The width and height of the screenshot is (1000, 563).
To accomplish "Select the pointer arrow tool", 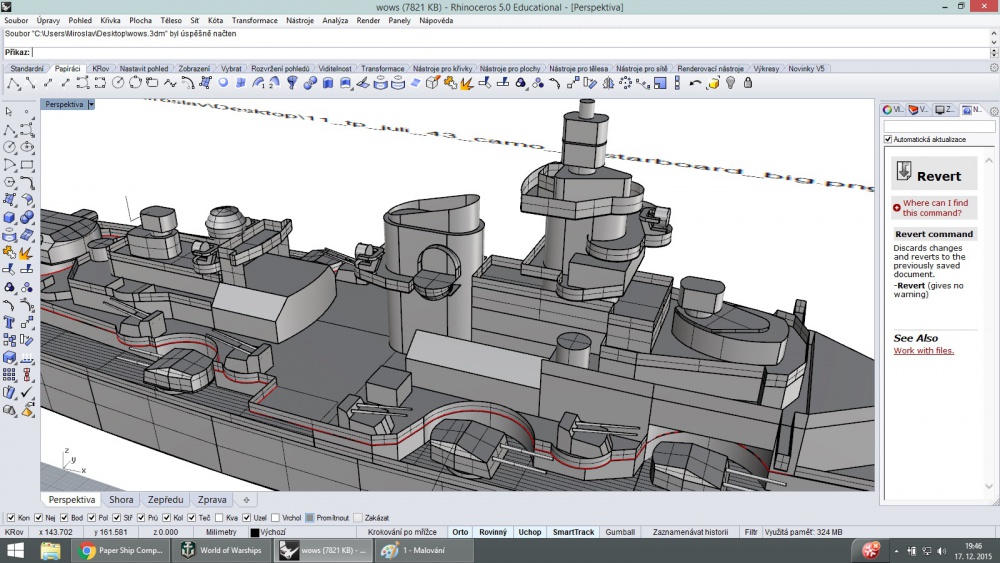I will [x=10, y=112].
